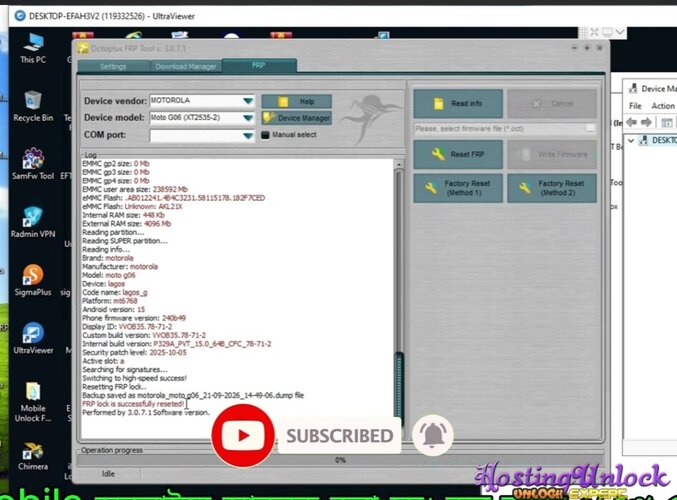The height and width of the screenshot is (500, 677).
Task: Click the greyed Write Firmware button
Action: [x=552, y=154]
